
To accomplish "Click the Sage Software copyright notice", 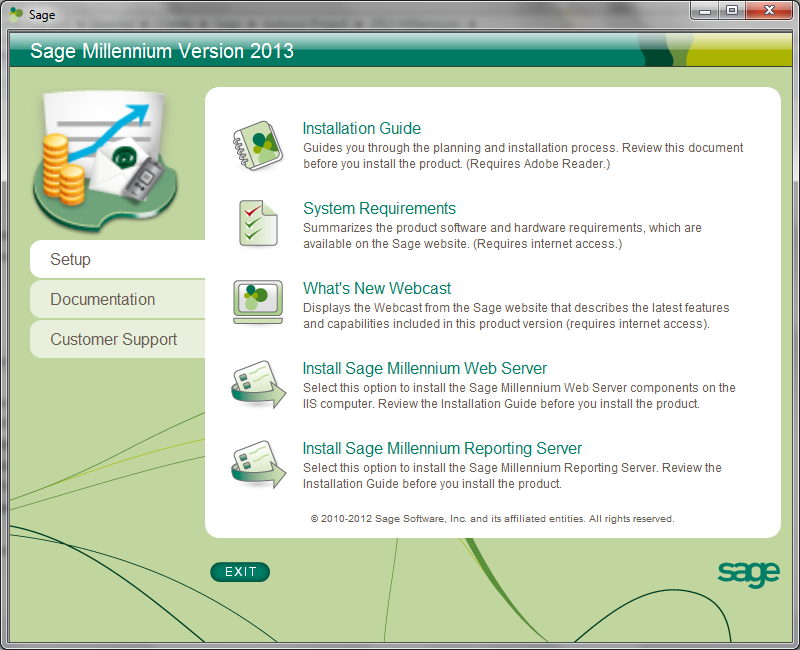I will (x=492, y=519).
